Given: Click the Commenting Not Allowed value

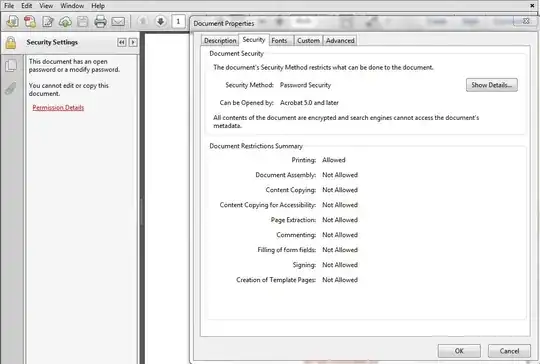Looking at the screenshot, I should click(340, 235).
